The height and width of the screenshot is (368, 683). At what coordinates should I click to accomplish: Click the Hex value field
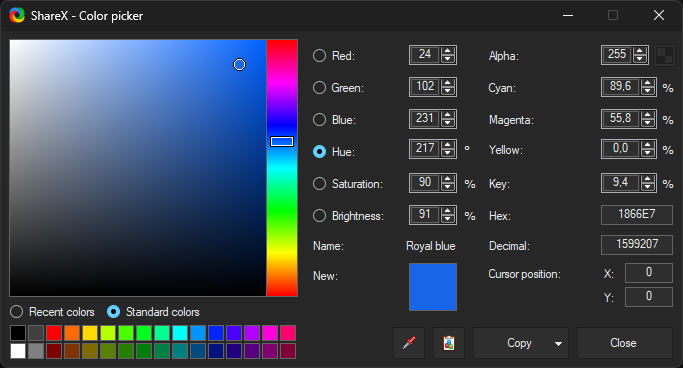[637, 215]
